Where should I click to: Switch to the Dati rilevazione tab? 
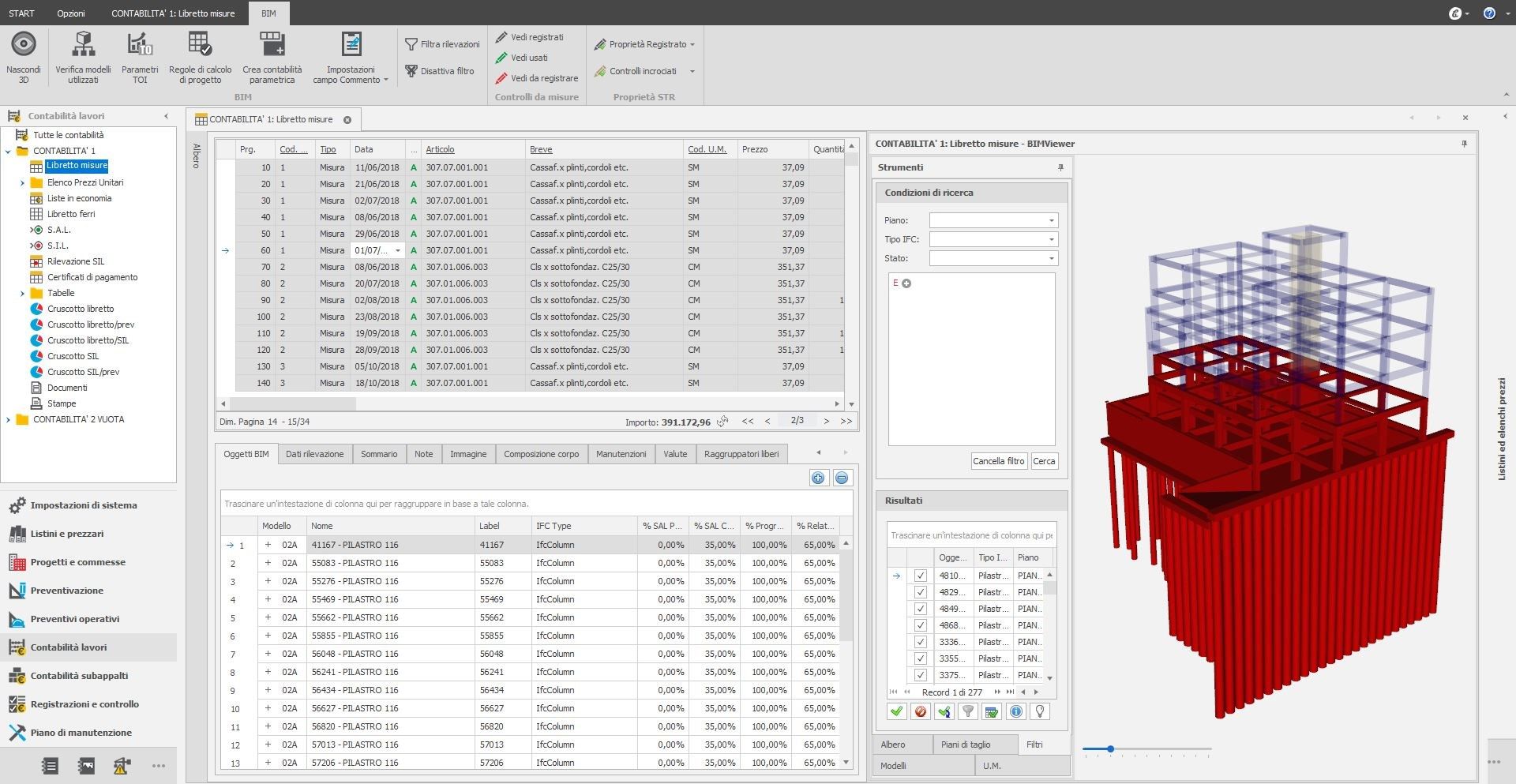click(315, 453)
